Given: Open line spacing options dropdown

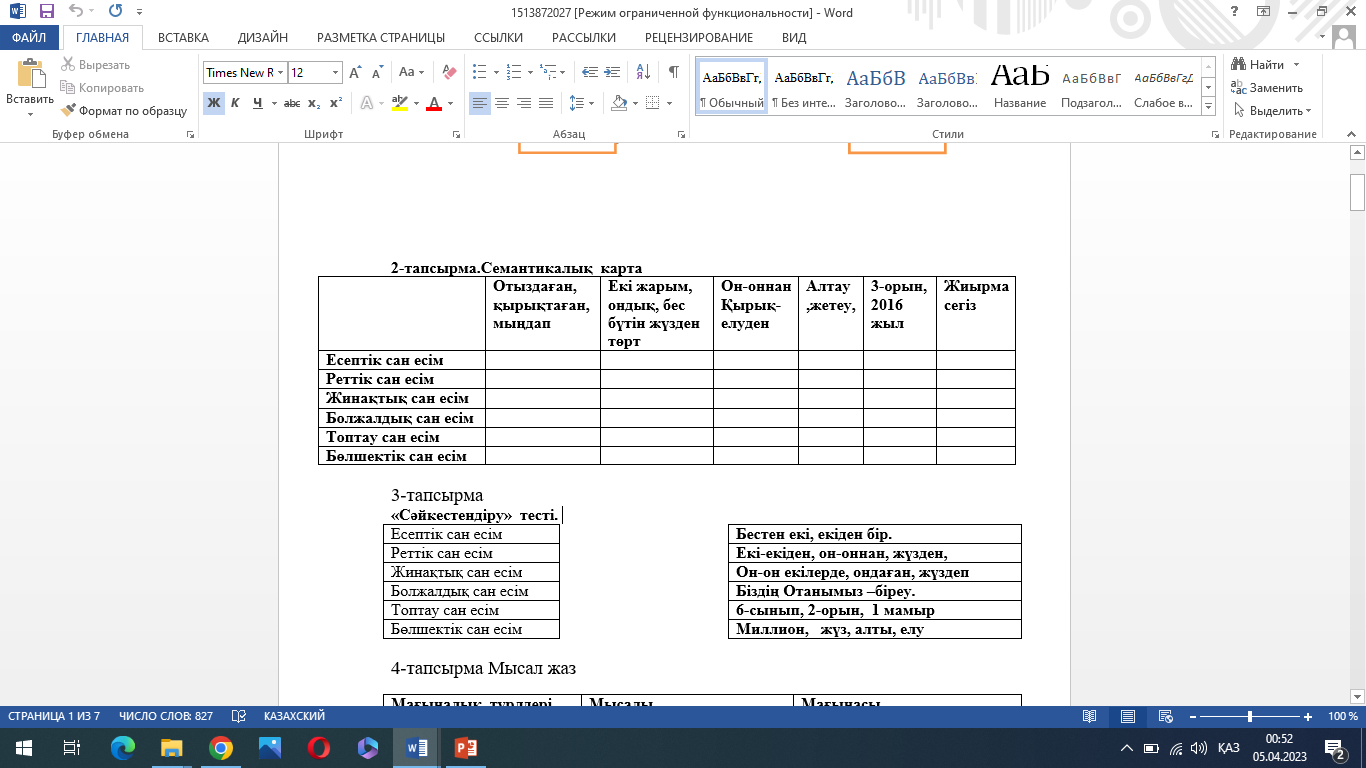Looking at the screenshot, I should [x=579, y=103].
